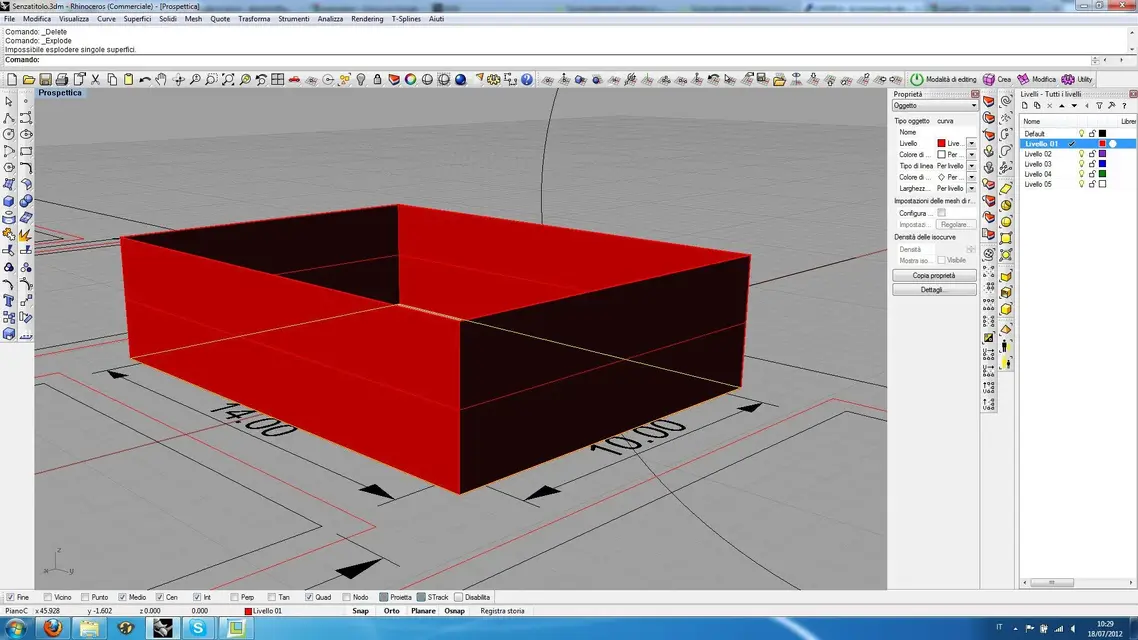Open the T-Splines menu
Image resolution: width=1138 pixels, height=640 pixels.
click(406, 19)
